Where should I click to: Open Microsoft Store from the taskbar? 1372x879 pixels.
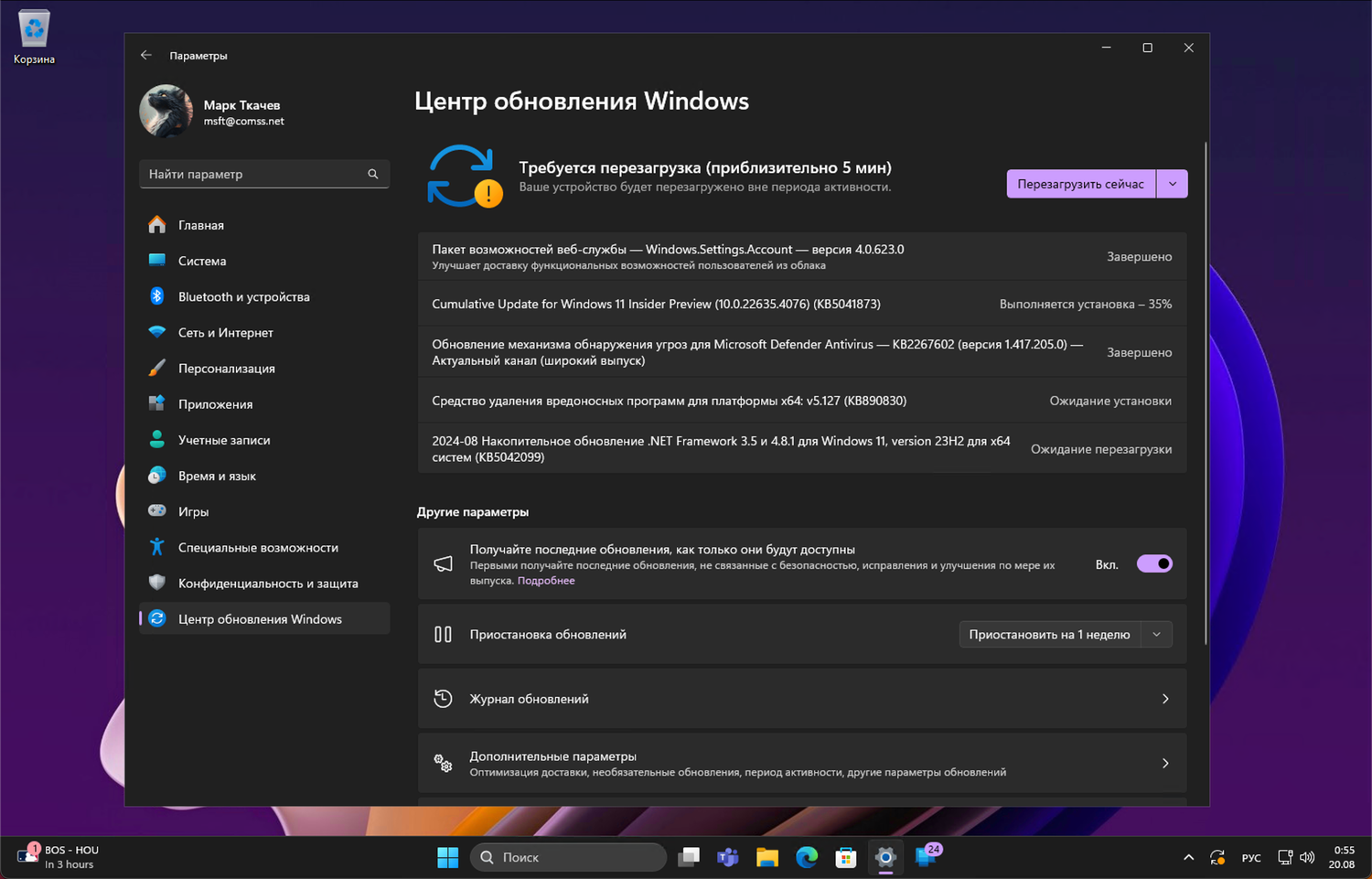[x=846, y=857]
